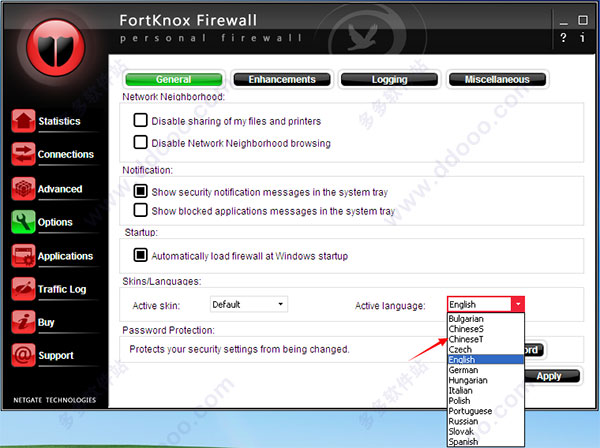Choose ChineseT from language list
Screen dimensions: 600x448
[x=486, y=339]
